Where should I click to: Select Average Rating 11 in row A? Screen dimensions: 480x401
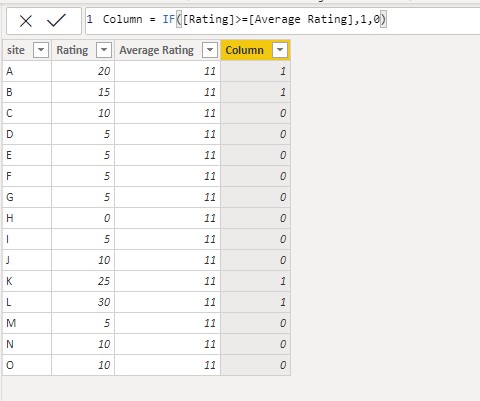167,71
